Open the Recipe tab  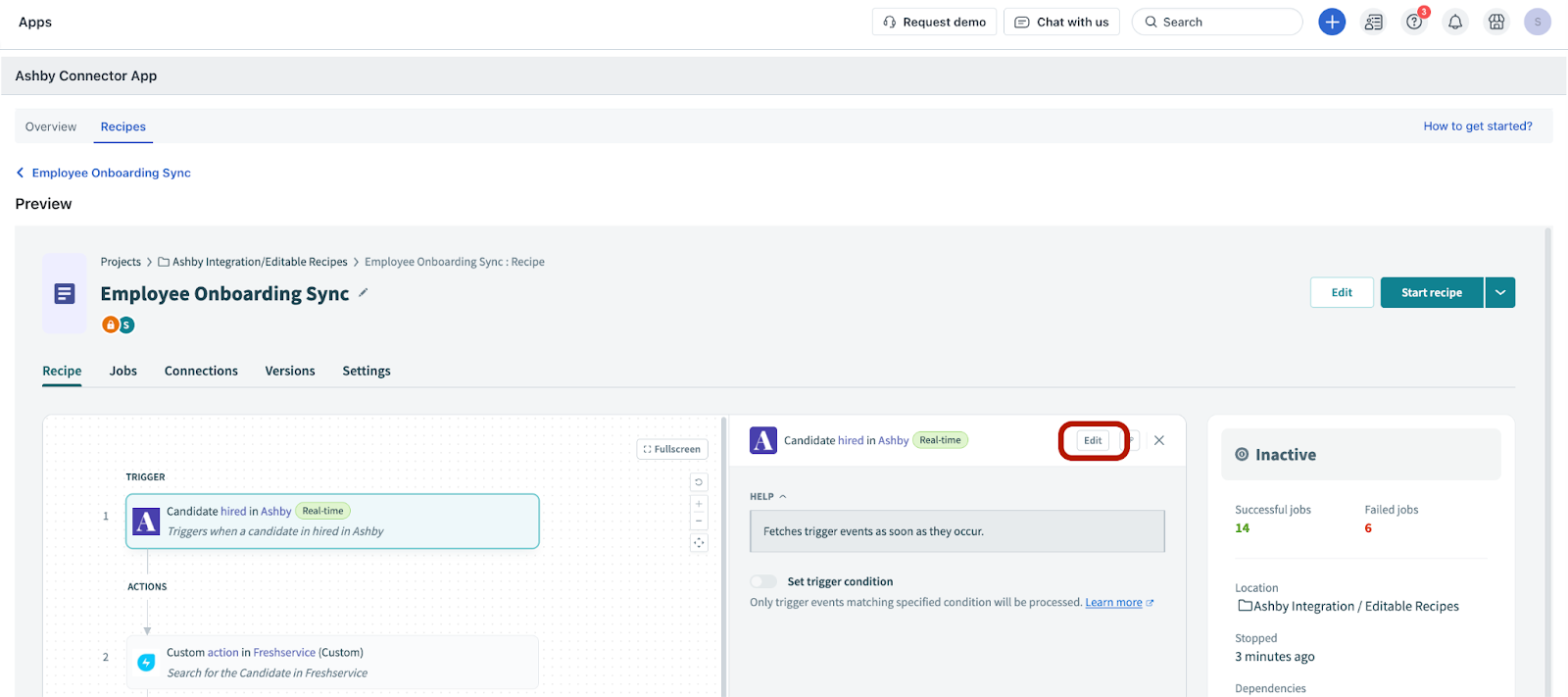click(x=62, y=371)
